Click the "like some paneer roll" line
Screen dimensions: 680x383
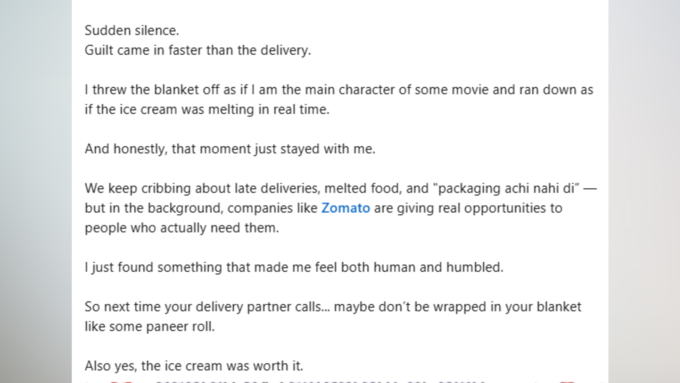coord(150,327)
